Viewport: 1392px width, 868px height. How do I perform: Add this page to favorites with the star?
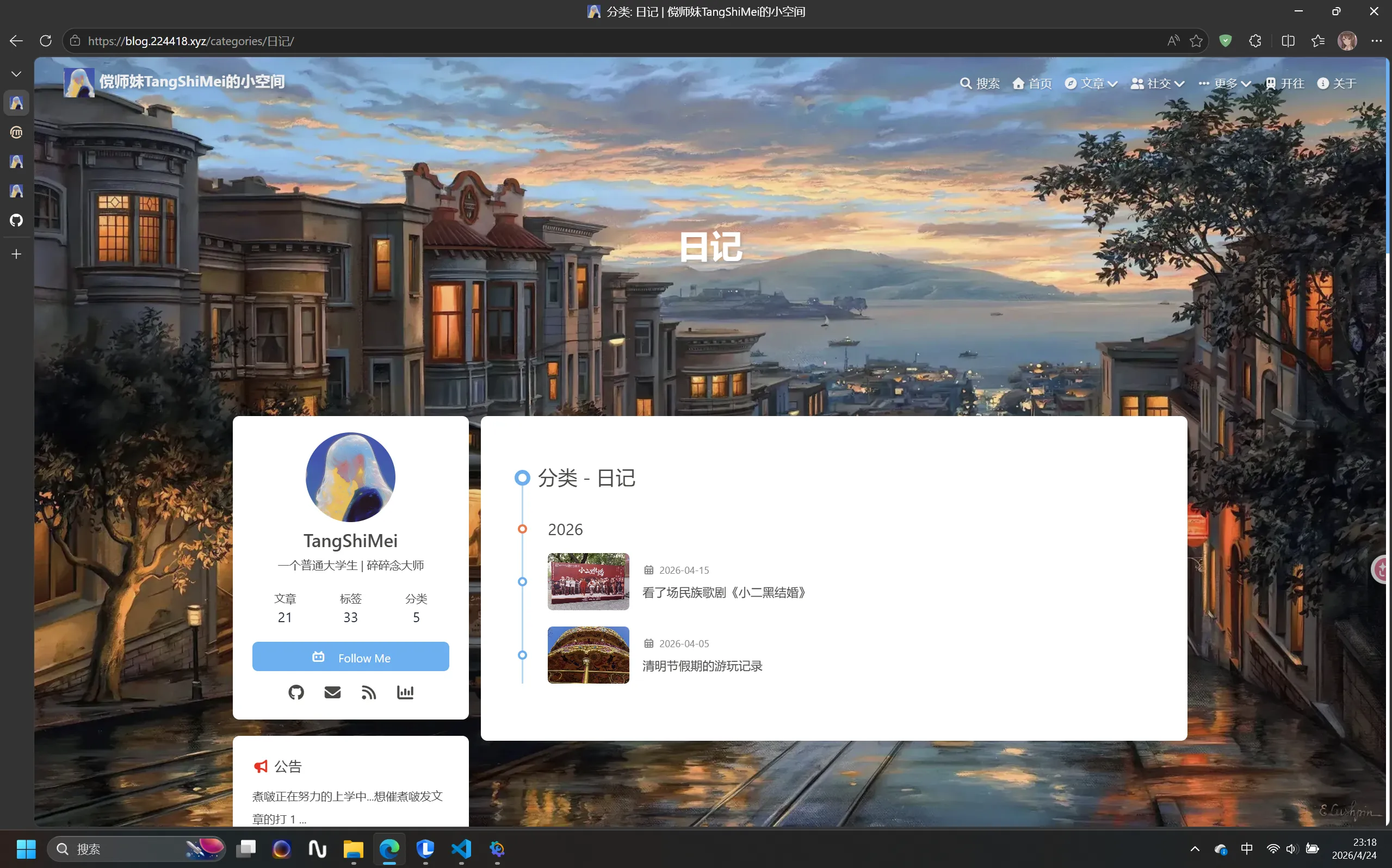coord(1196,41)
